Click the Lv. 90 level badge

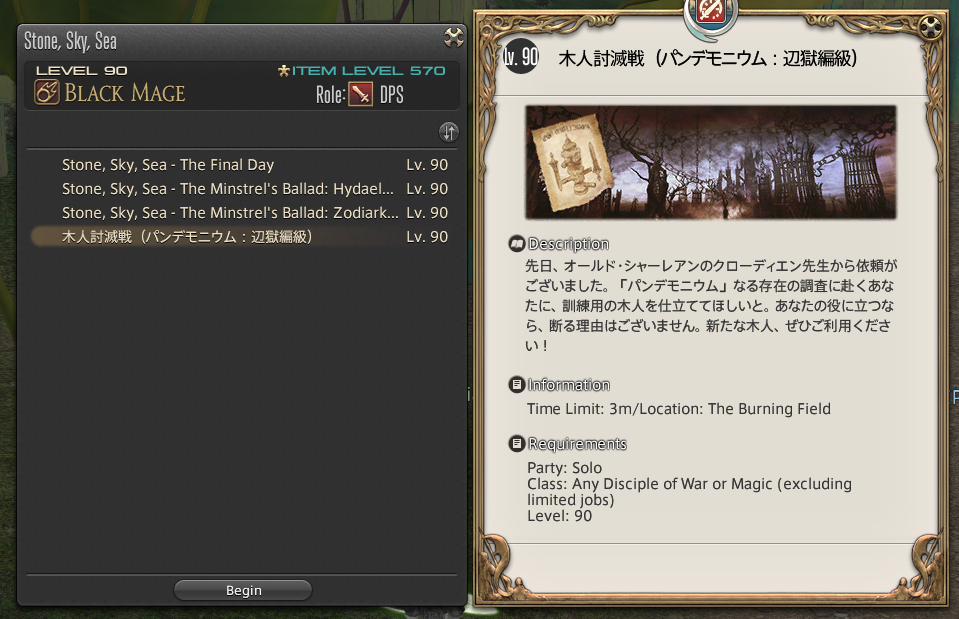pyautogui.click(x=520, y=57)
